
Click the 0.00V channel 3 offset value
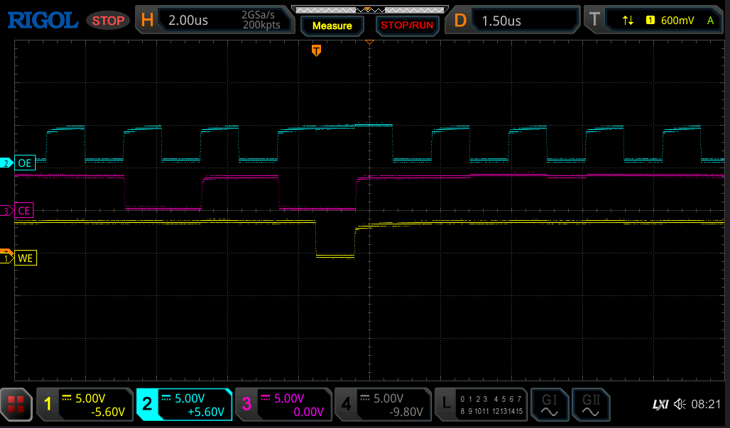coord(309,412)
